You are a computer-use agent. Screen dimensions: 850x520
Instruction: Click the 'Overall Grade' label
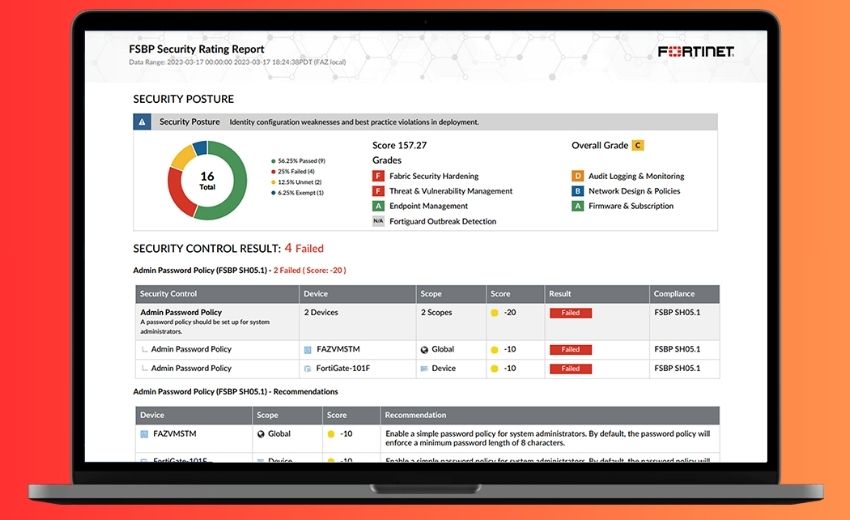(600, 145)
